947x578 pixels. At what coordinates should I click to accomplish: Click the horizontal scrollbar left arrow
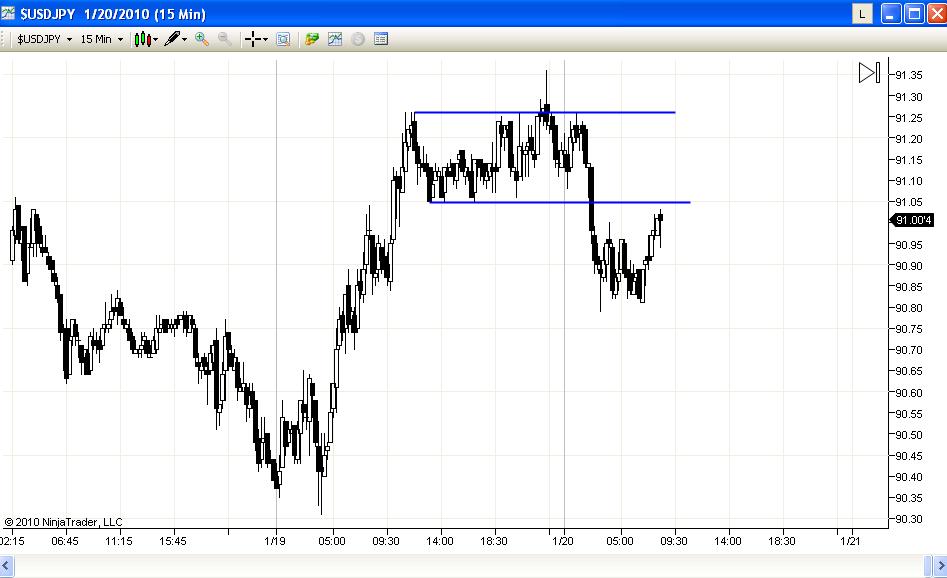pos(7,567)
